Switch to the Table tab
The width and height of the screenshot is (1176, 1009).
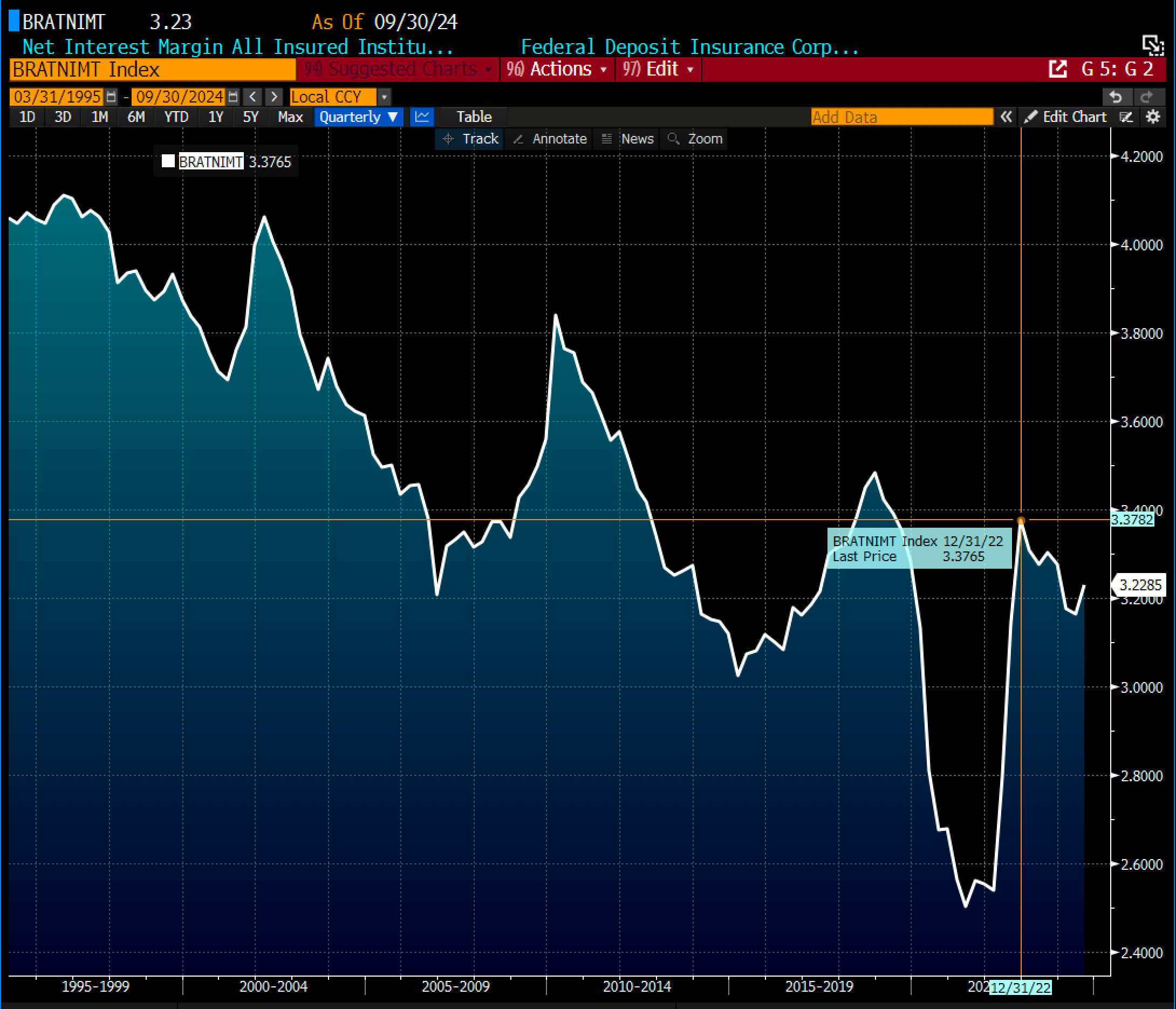474,117
